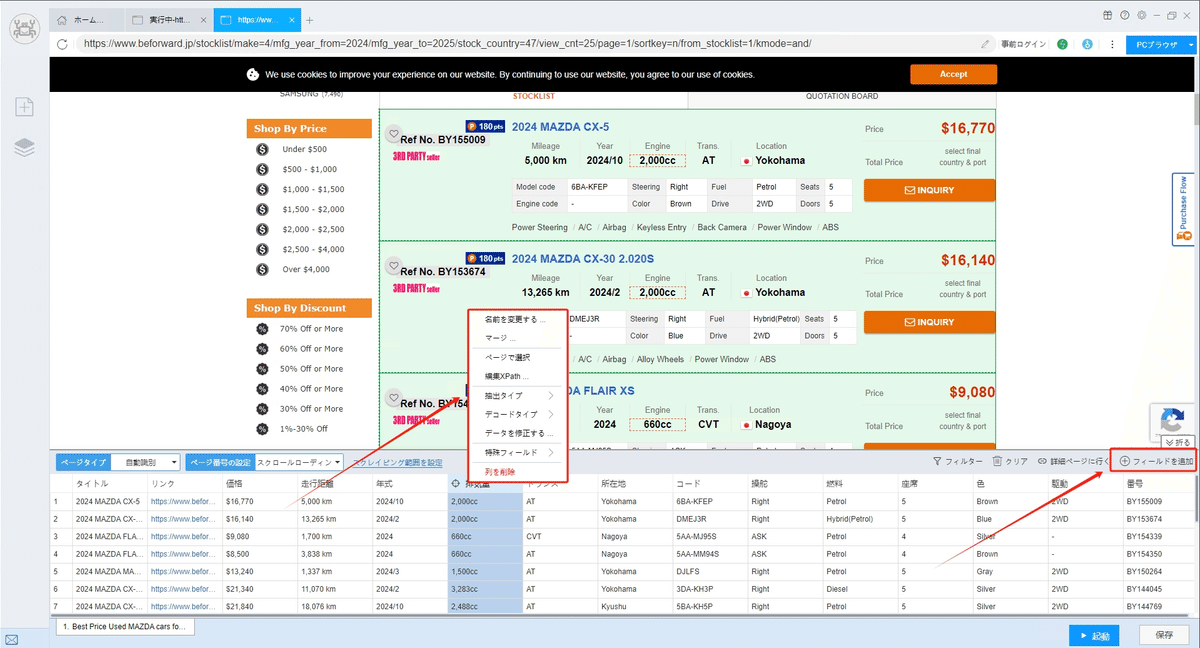Click the green circle icon near 事前ログイン

[x=1062, y=44]
